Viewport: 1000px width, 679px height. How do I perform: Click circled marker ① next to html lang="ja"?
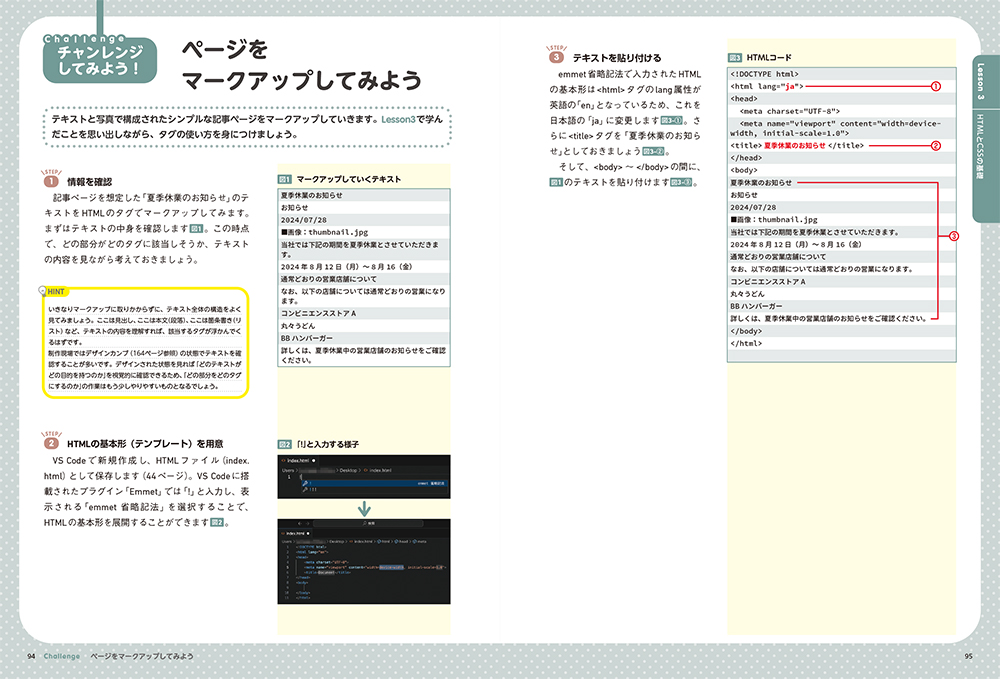(936, 86)
